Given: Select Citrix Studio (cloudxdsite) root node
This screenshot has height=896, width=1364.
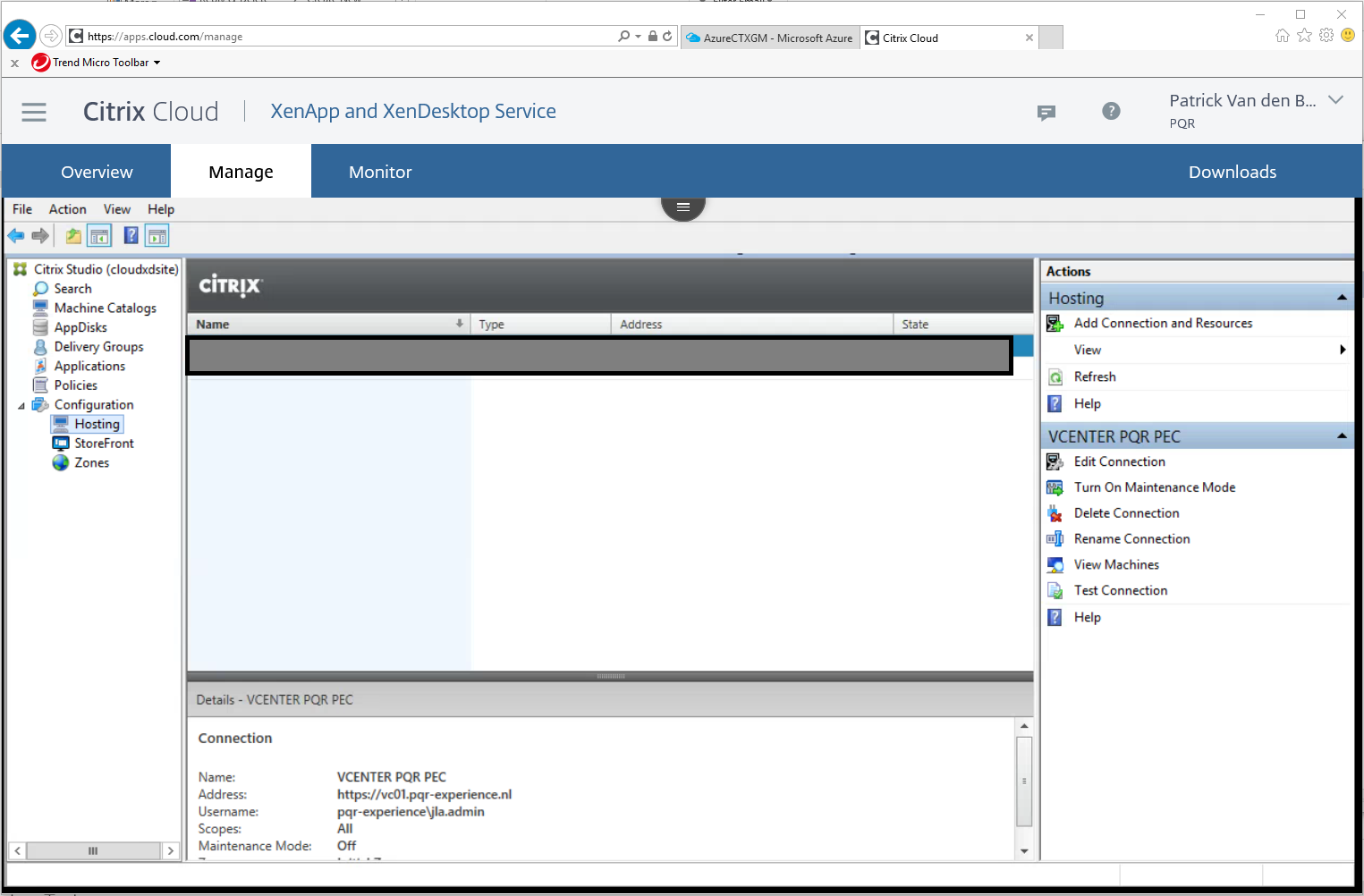Looking at the screenshot, I should 106,269.
